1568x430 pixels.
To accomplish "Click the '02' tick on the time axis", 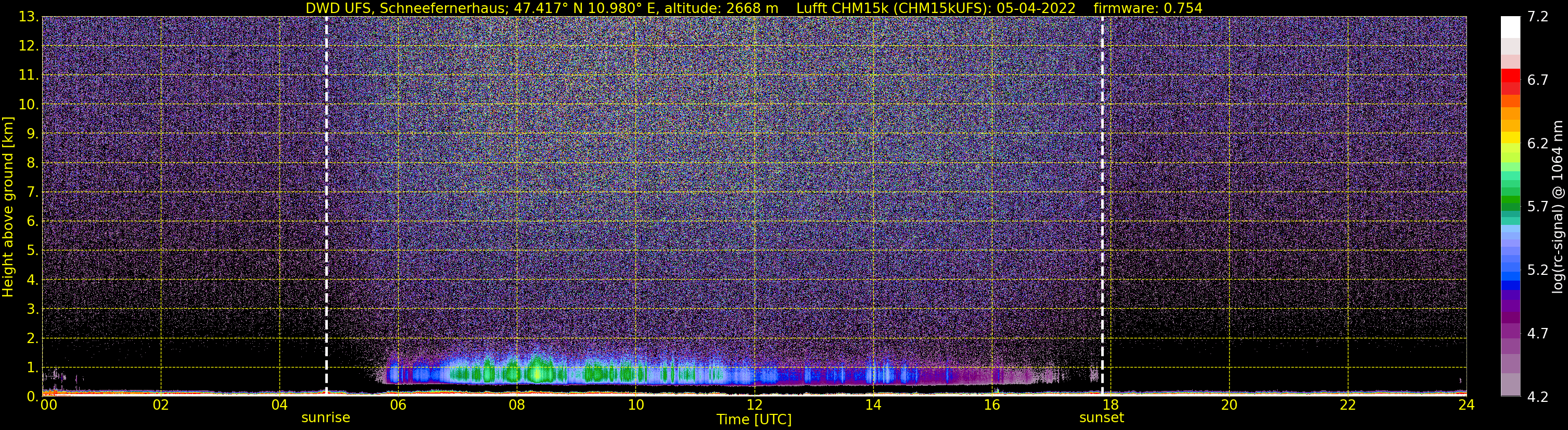I will (161, 405).
